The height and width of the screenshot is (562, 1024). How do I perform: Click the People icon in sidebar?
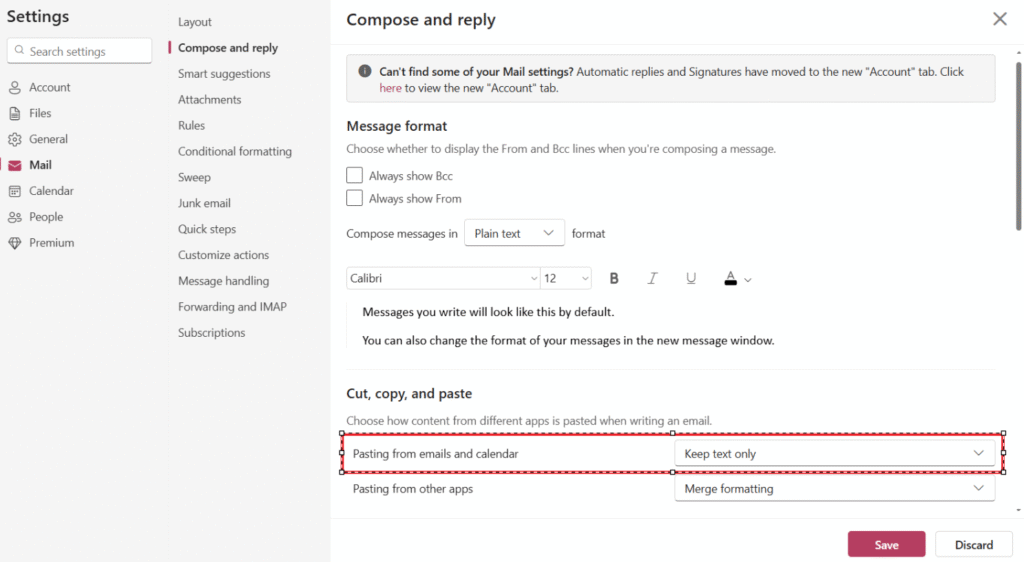[x=15, y=217]
